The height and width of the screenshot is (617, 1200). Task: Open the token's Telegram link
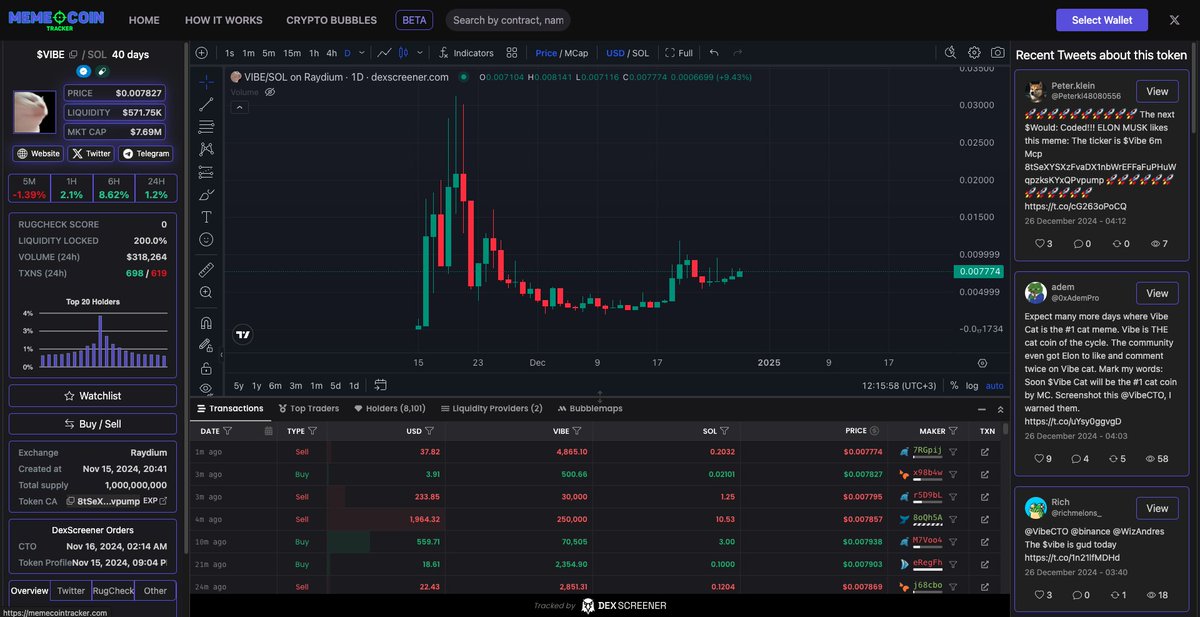pos(146,154)
